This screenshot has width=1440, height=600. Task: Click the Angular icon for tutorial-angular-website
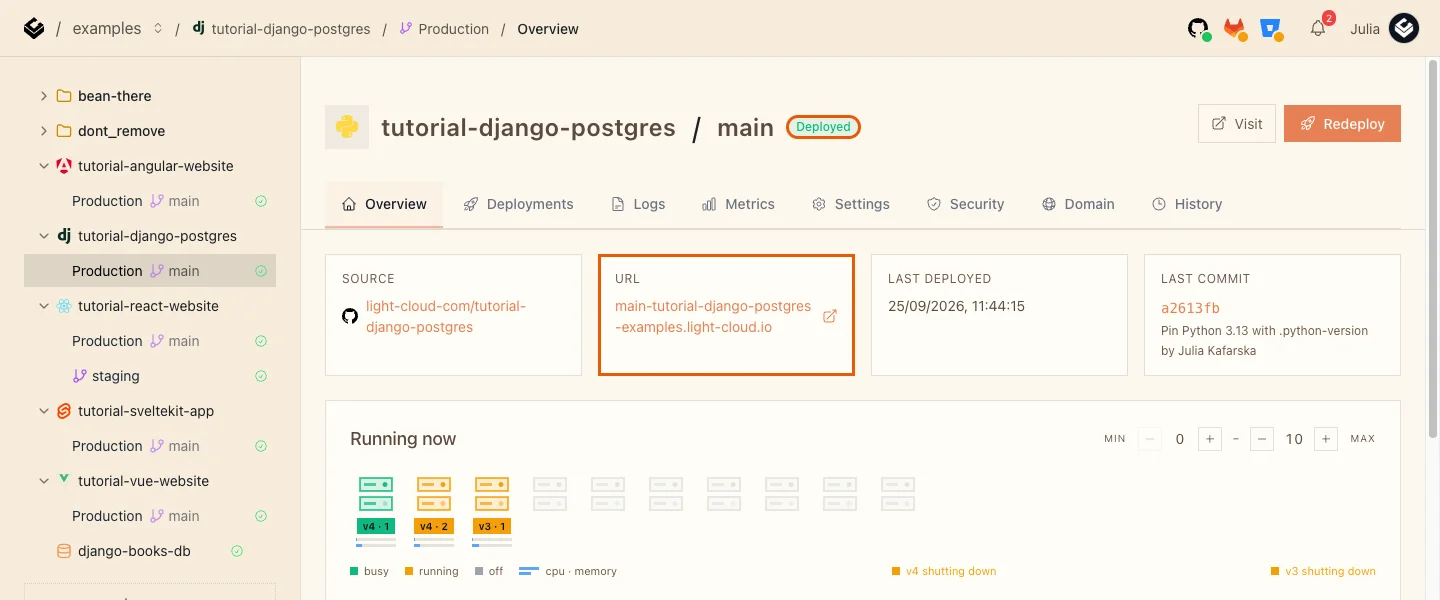pyautogui.click(x=64, y=166)
